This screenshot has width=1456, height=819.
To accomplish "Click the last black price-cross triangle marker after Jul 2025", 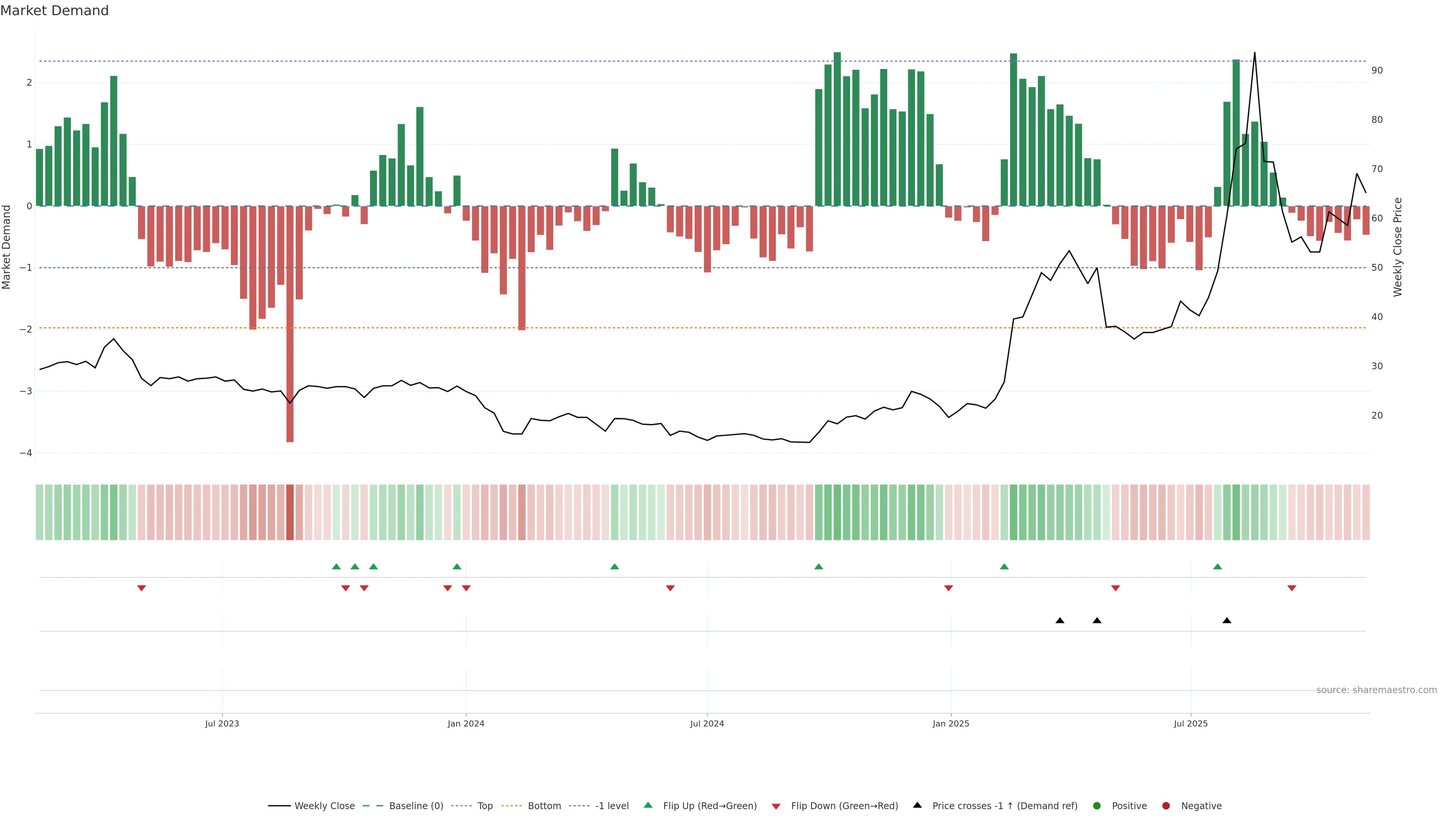I will pyautogui.click(x=1227, y=621).
